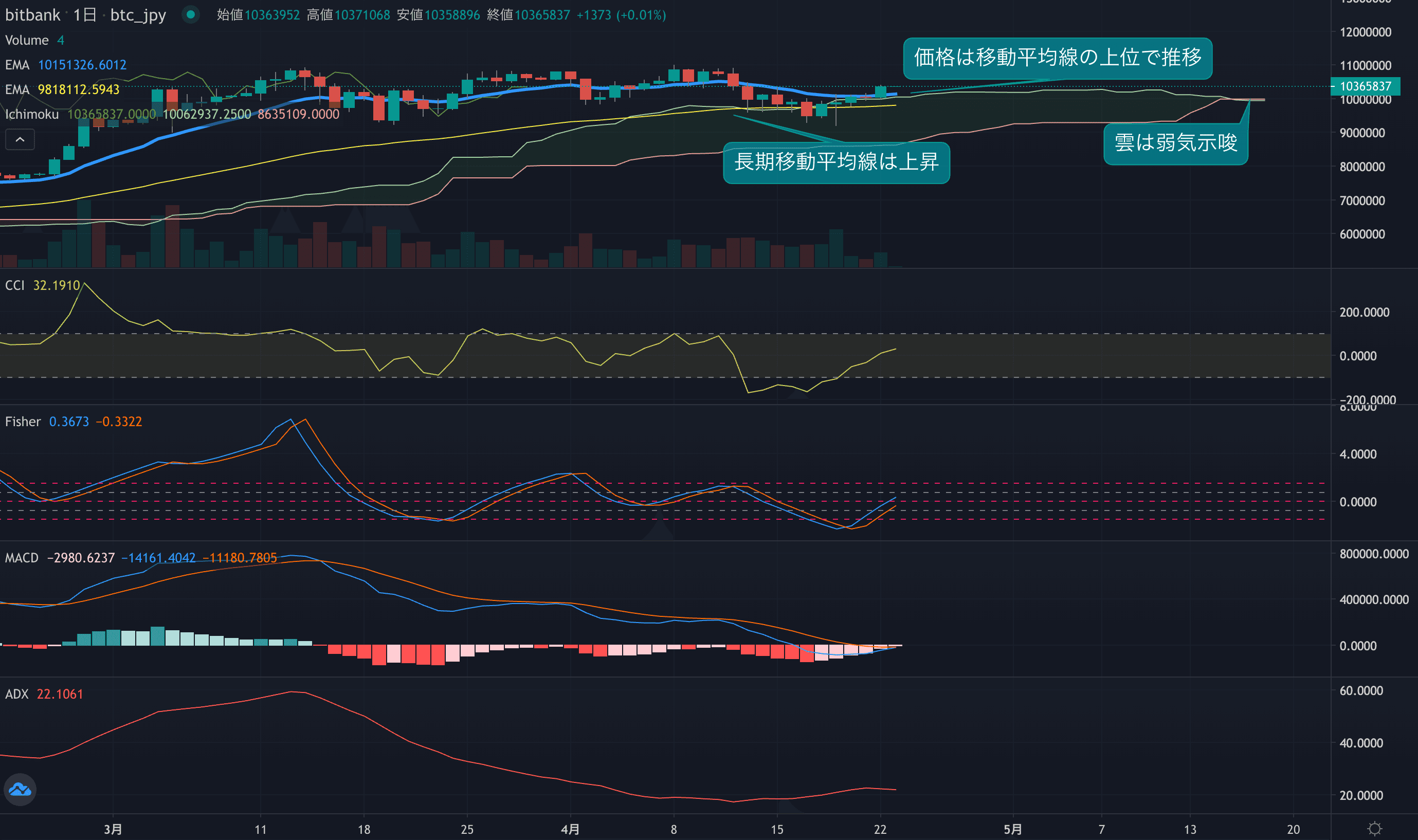1418x840 pixels.
Task: Click the green market status dot icon
Action: click(191, 15)
